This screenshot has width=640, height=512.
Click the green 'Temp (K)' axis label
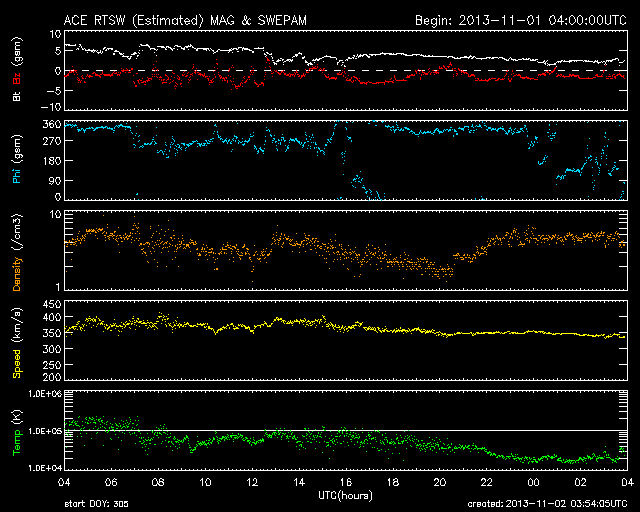click(16, 432)
